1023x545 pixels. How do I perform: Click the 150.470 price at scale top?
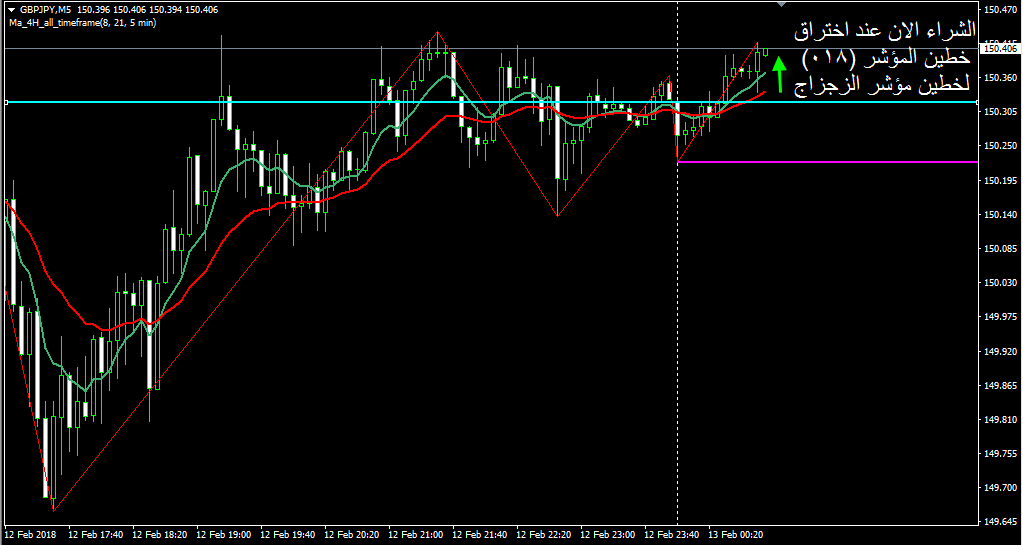coord(1000,10)
